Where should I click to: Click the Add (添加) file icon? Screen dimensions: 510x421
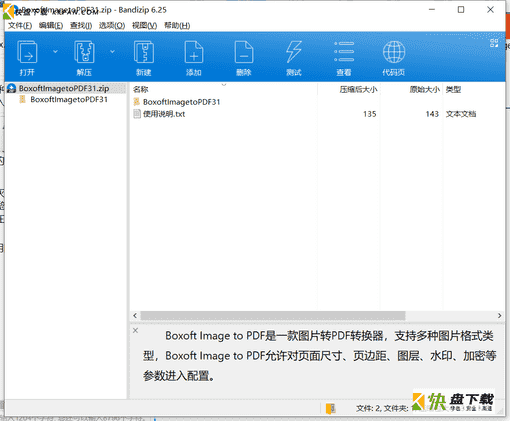pos(194,52)
